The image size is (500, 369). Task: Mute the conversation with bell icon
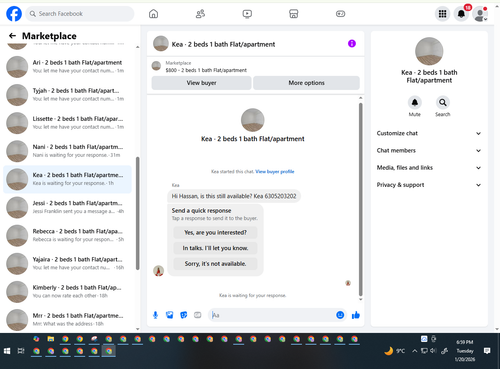tap(415, 102)
